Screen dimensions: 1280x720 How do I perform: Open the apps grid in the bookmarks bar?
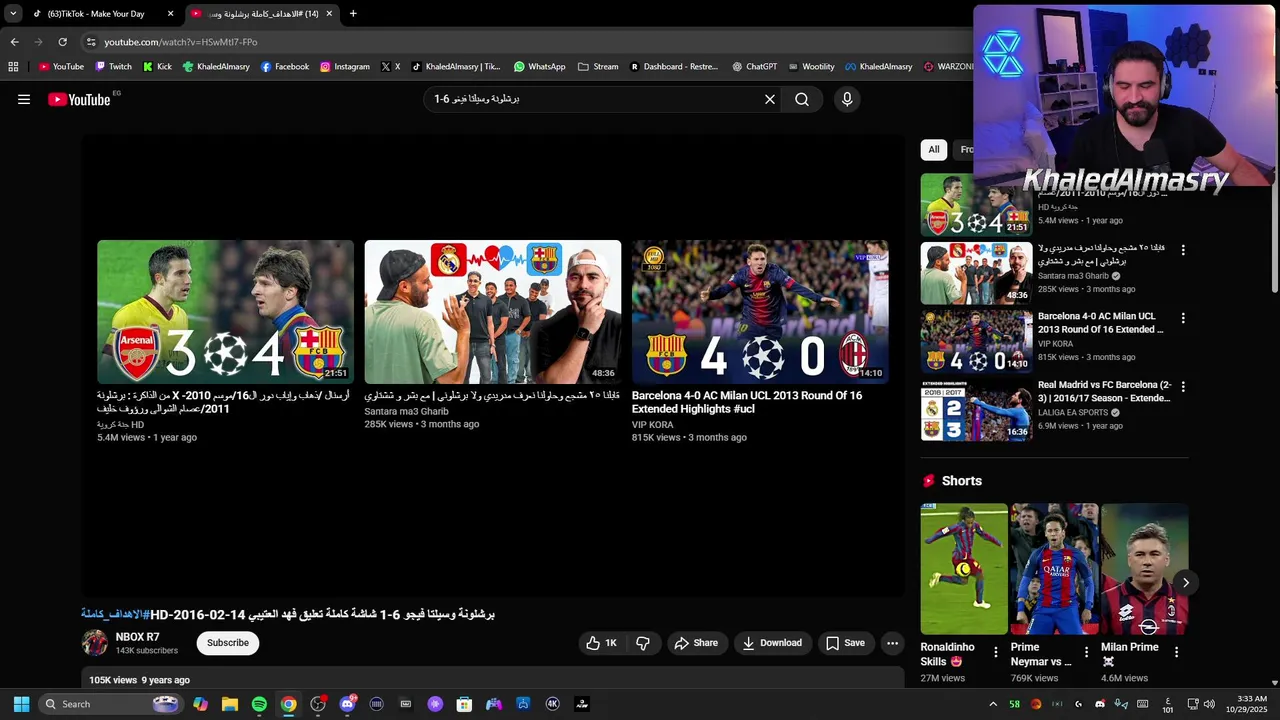(13, 67)
